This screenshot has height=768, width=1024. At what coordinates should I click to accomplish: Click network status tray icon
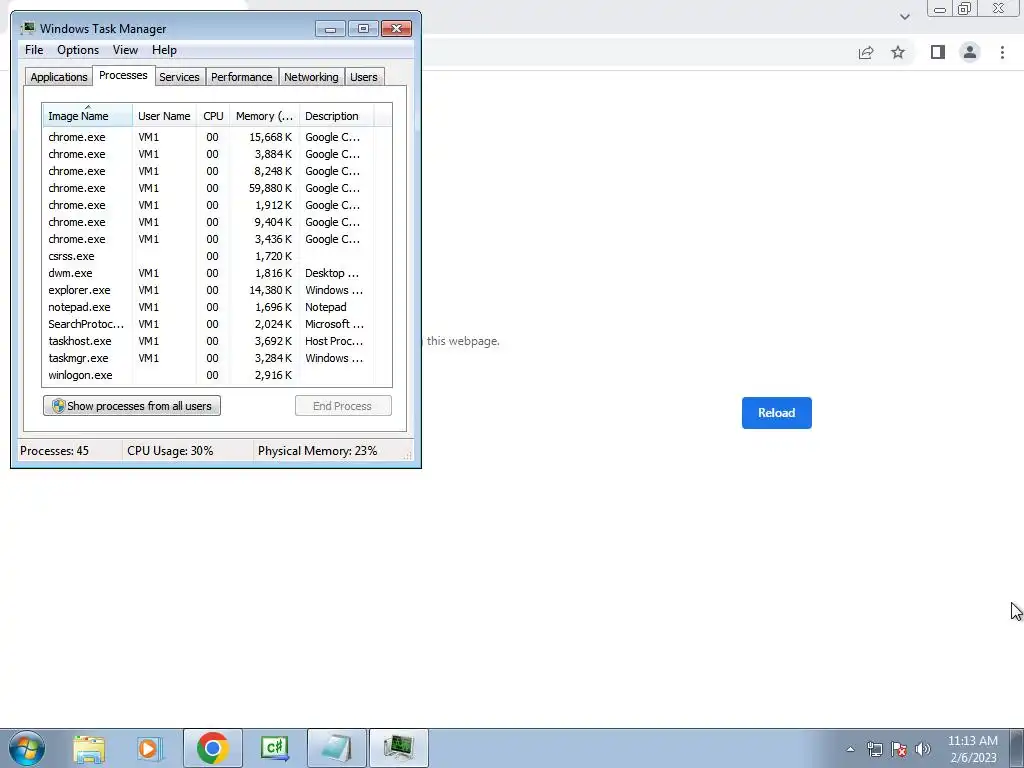point(874,749)
